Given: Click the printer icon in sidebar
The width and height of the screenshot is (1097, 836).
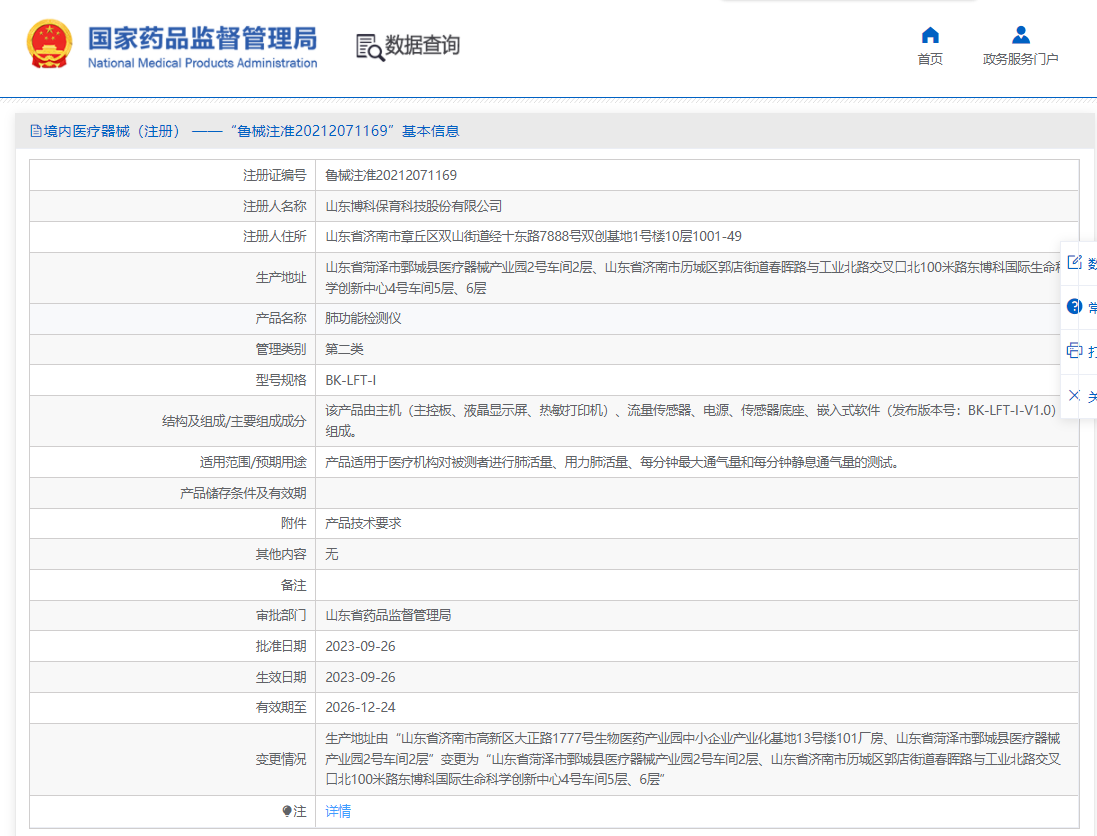Looking at the screenshot, I should point(1074,350).
